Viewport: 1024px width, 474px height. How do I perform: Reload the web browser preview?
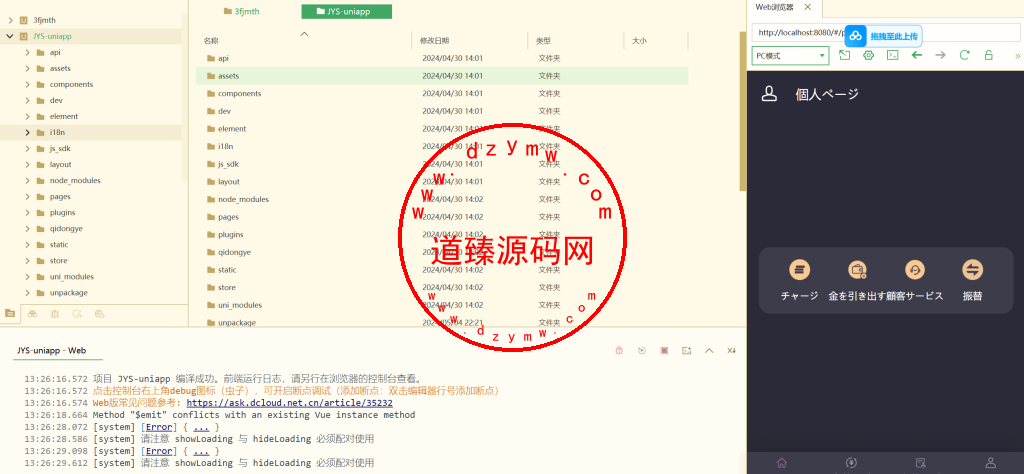pyautogui.click(x=965, y=55)
